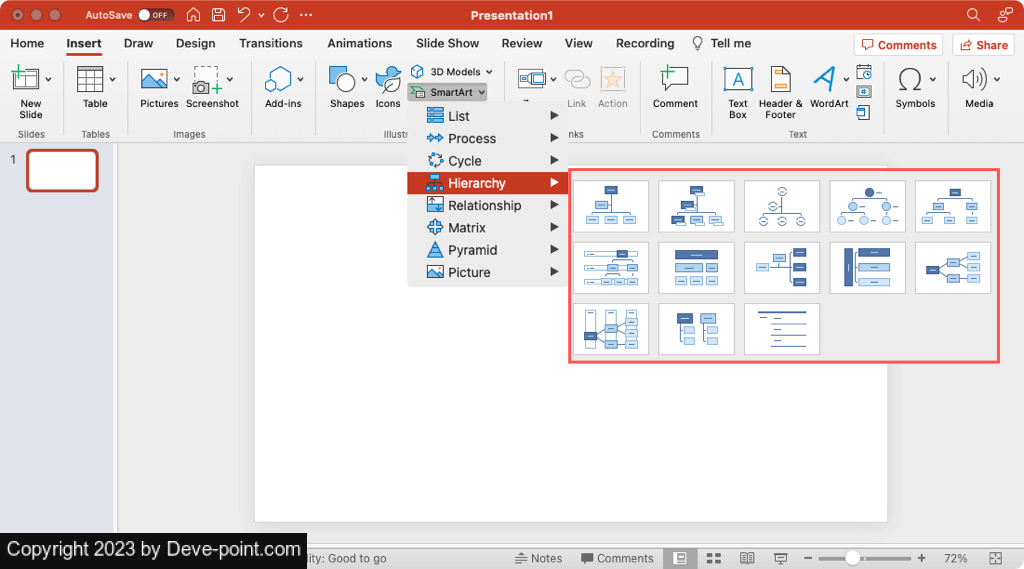Image resolution: width=1024 pixels, height=569 pixels.
Task: Toggle the AutoSave switch
Action: point(155,15)
